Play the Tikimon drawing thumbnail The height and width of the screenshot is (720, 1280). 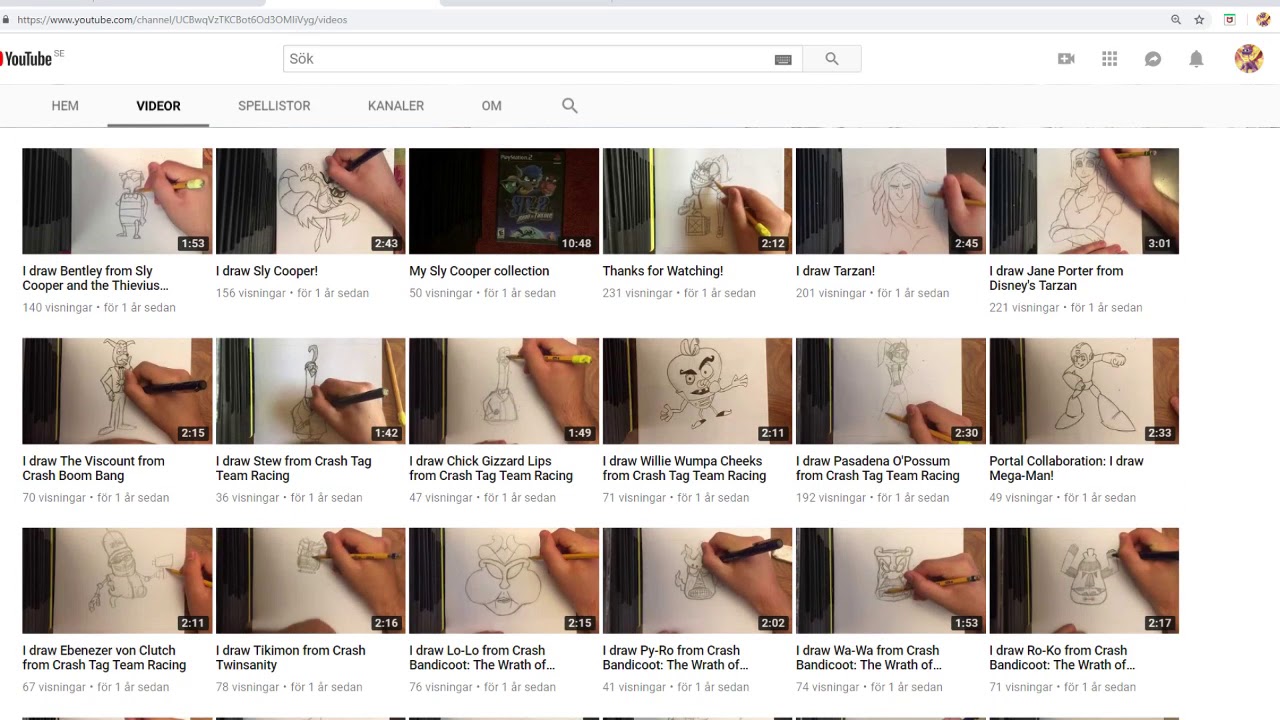point(311,581)
